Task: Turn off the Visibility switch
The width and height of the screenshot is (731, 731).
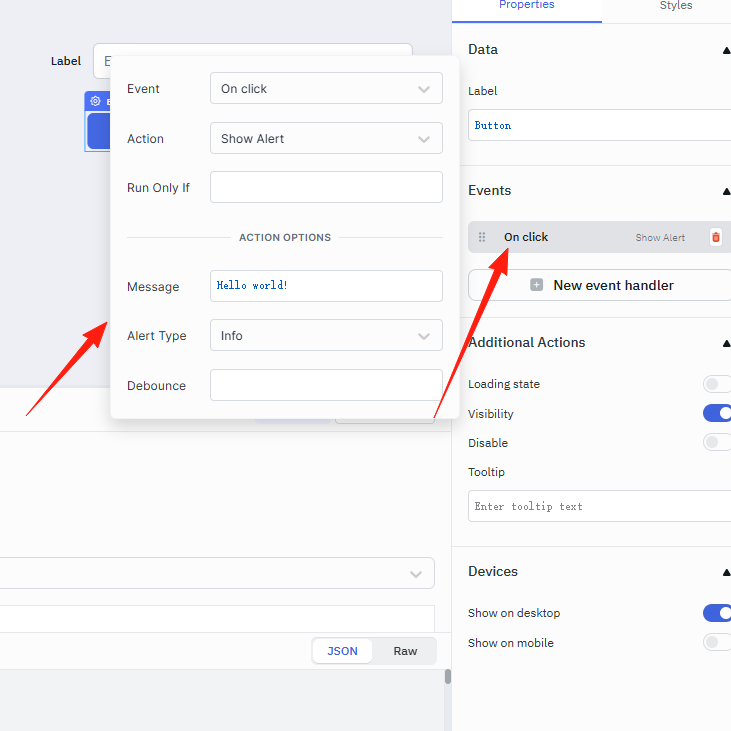Action: [x=717, y=413]
